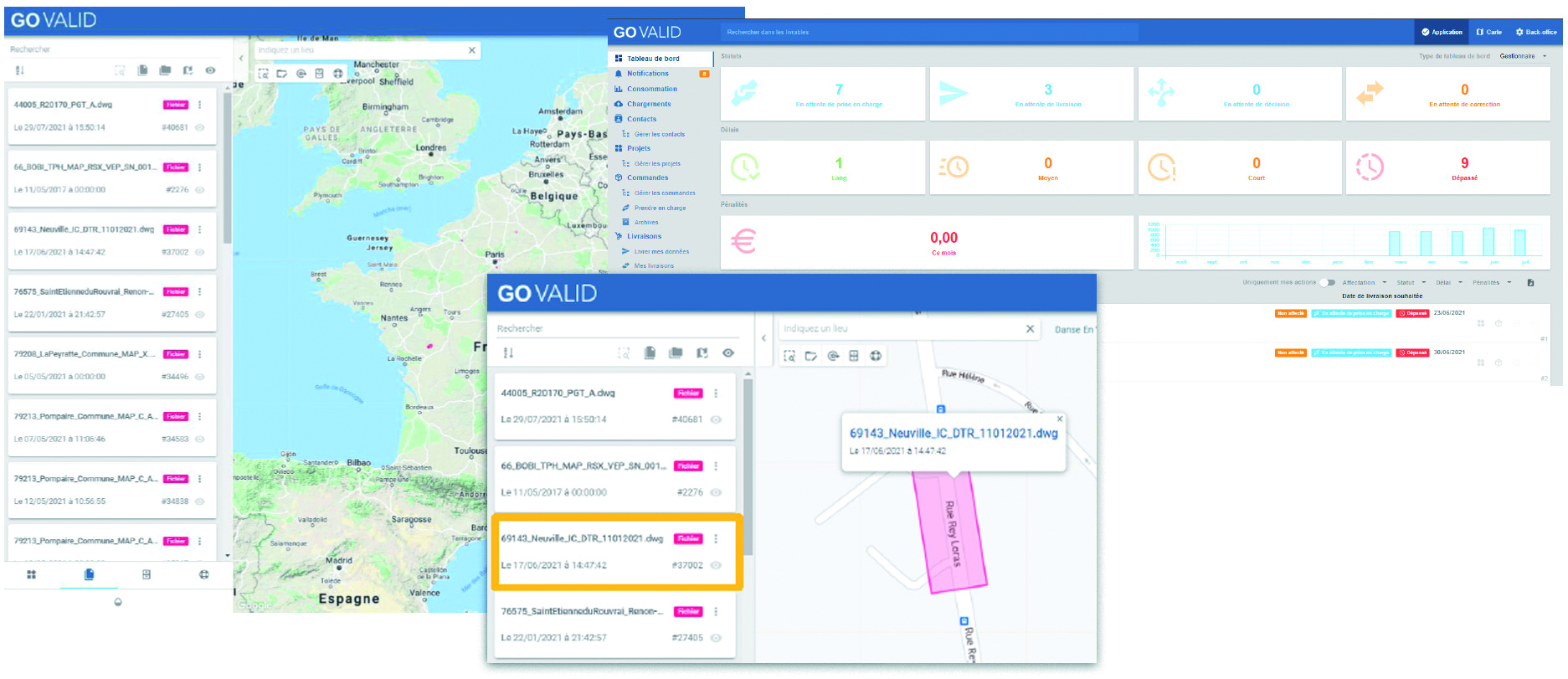
Task: Collapse the file panel in front window
Action: pyautogui.click(x=763, y=338)
